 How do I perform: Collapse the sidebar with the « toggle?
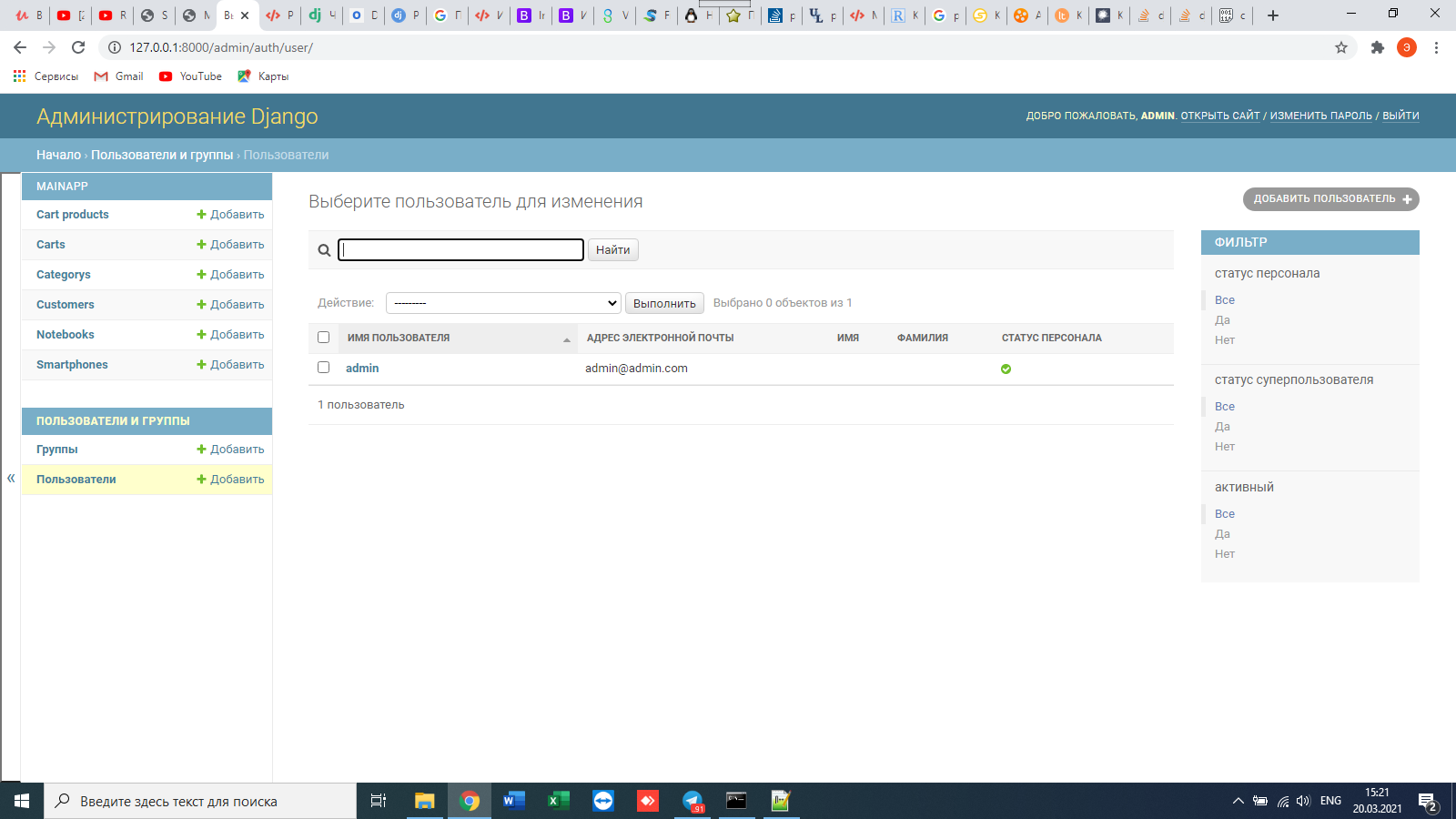coord(11,478)
